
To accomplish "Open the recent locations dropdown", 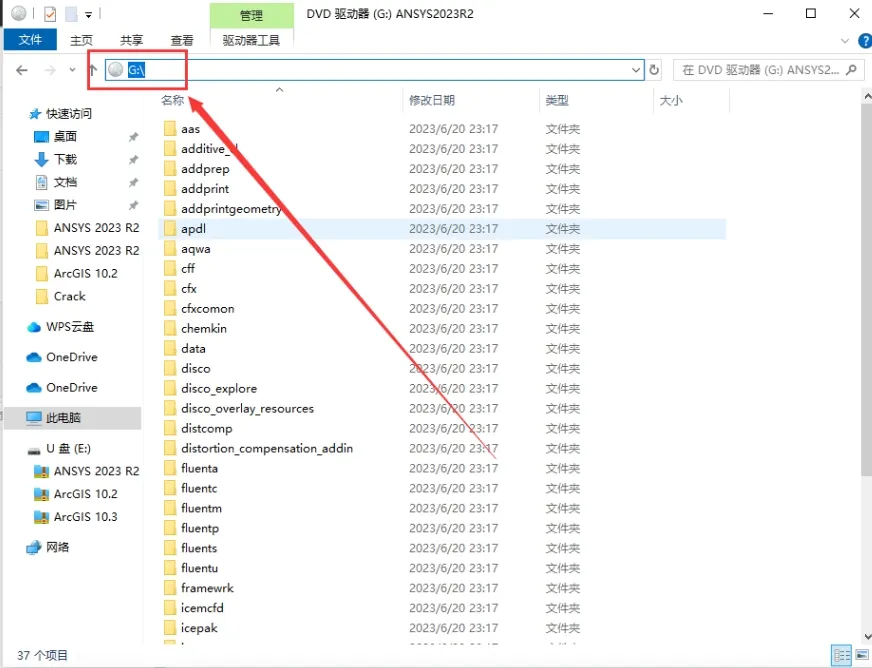I will pyautogui.click(x=72, y=70).
